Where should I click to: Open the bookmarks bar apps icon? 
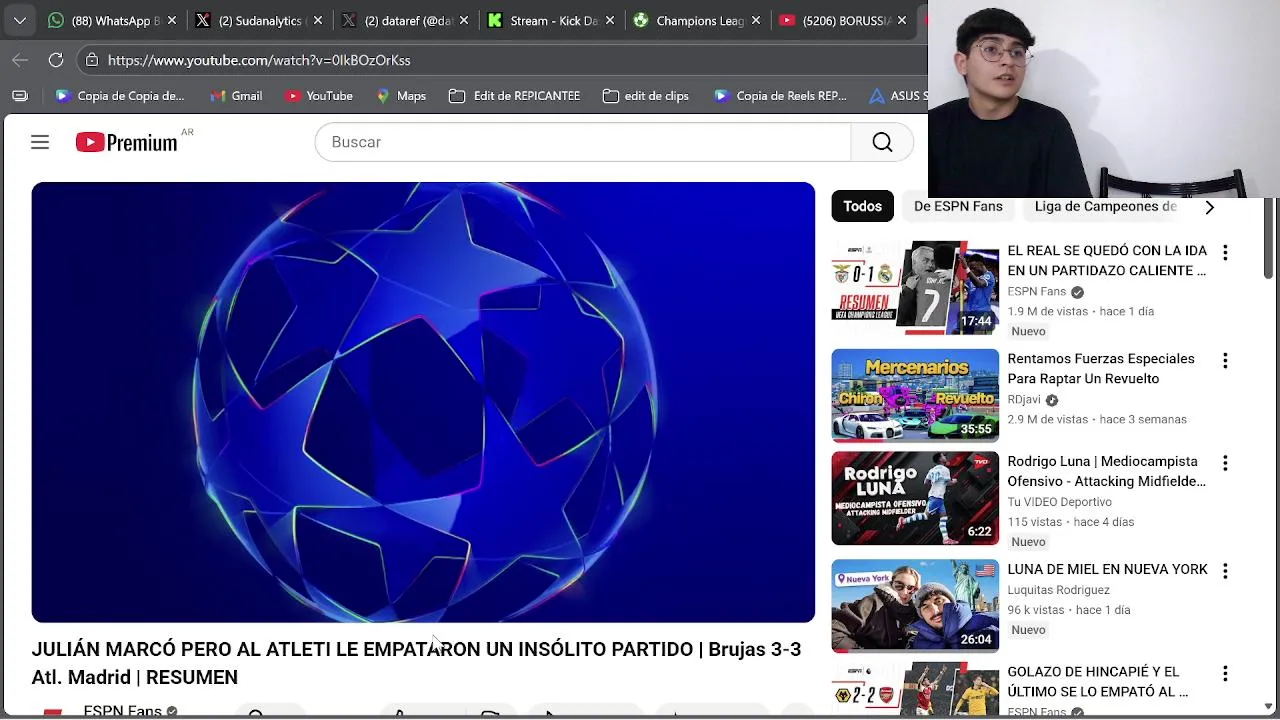20,96
